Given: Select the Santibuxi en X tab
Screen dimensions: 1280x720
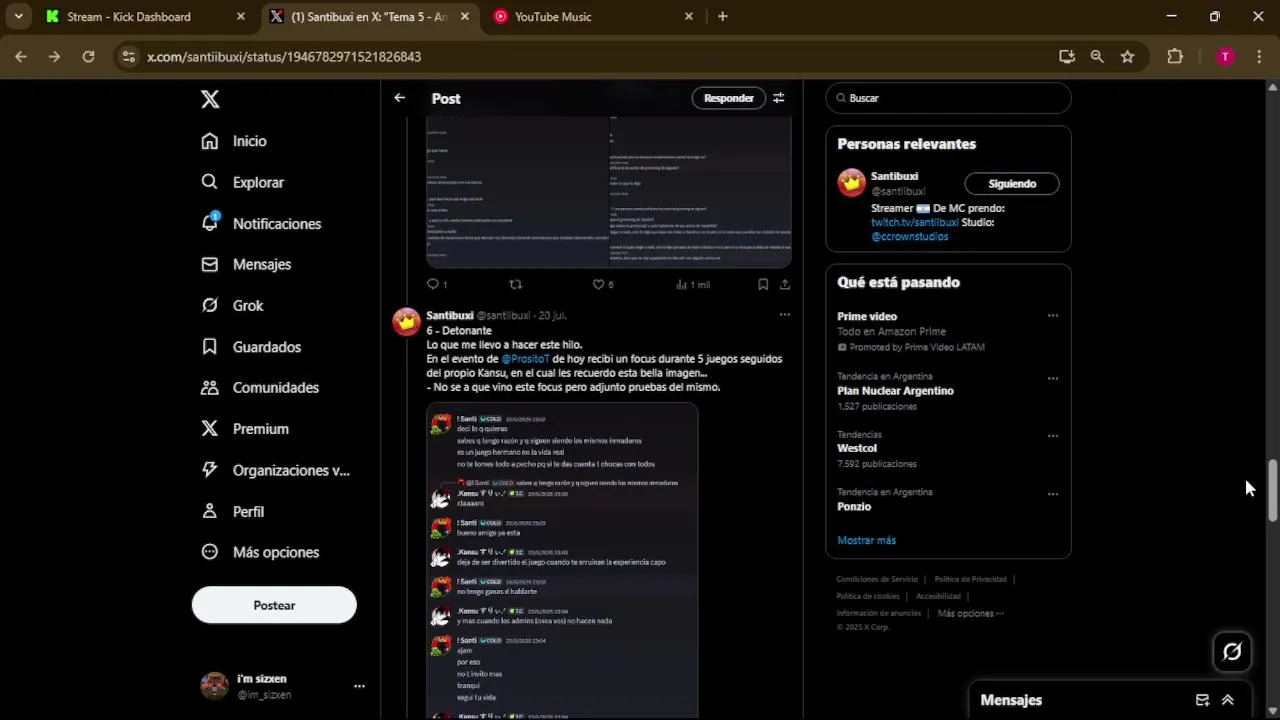Looking at the screenshot, I should tap(369, 16).
